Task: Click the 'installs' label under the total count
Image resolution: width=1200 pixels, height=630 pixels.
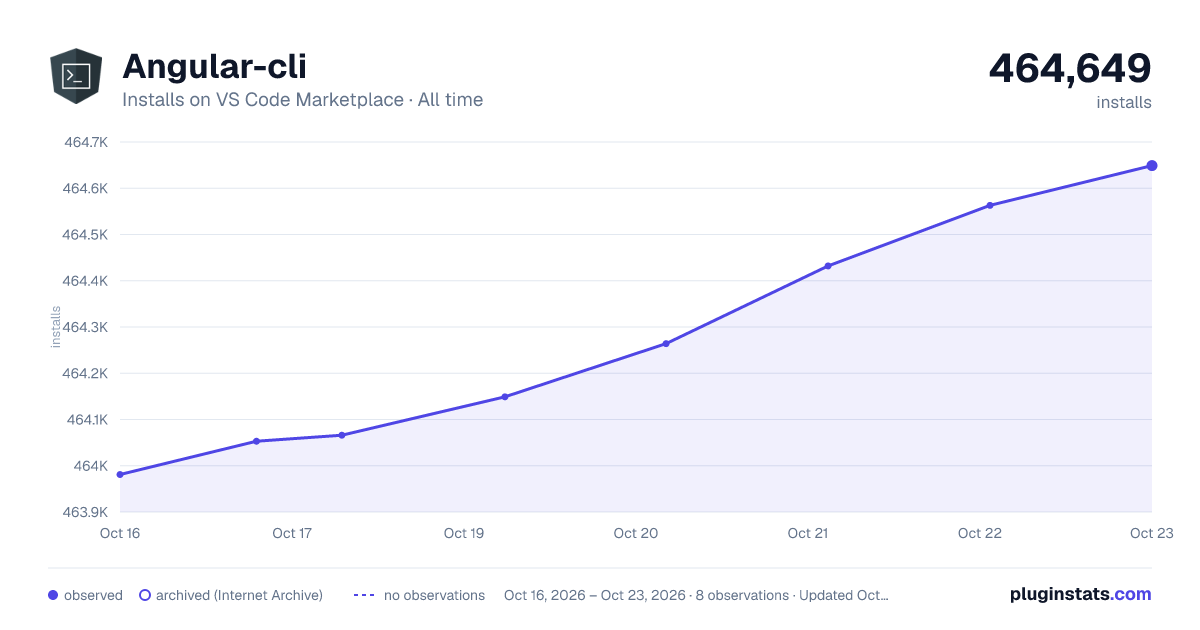Action: click(x=1124, y=102)
